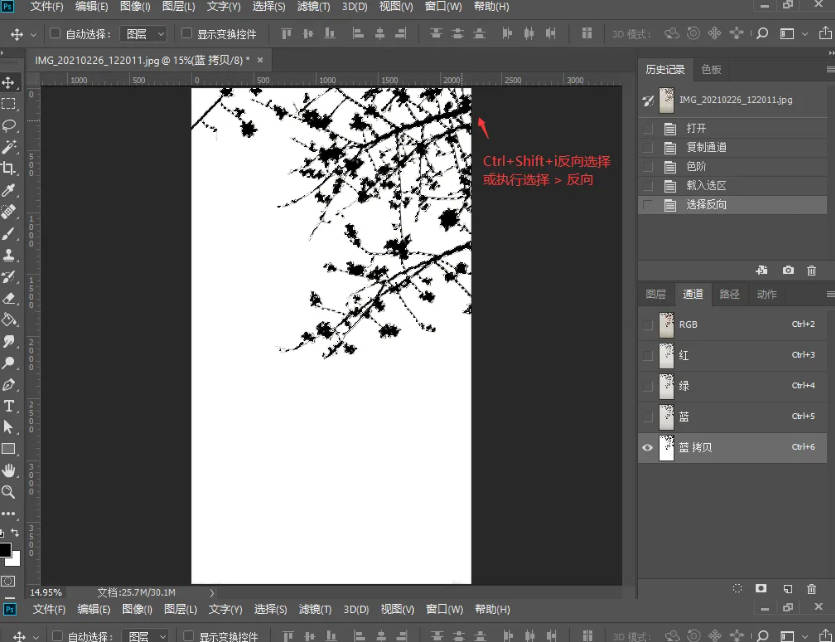Select the History Brush tool

click(x=9, y=277)
